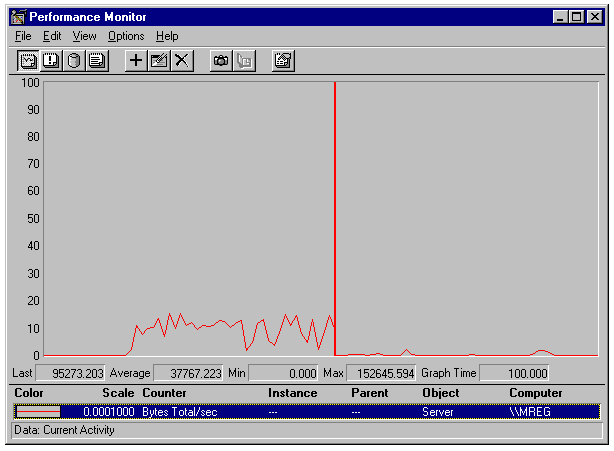Click the Max value field

(x=381, y=374)
